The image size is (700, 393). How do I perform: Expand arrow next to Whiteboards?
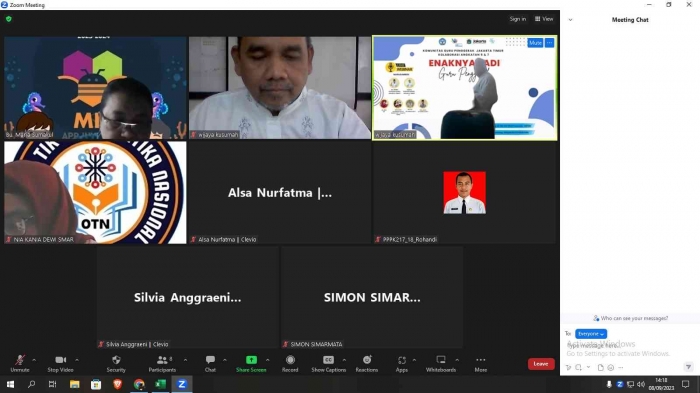click(x=457, y=360)
